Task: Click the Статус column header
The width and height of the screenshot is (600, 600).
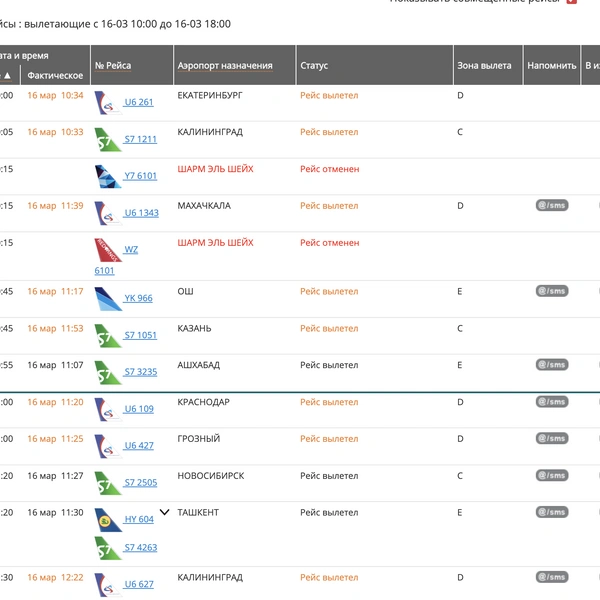Action: (x=314, y=65)
